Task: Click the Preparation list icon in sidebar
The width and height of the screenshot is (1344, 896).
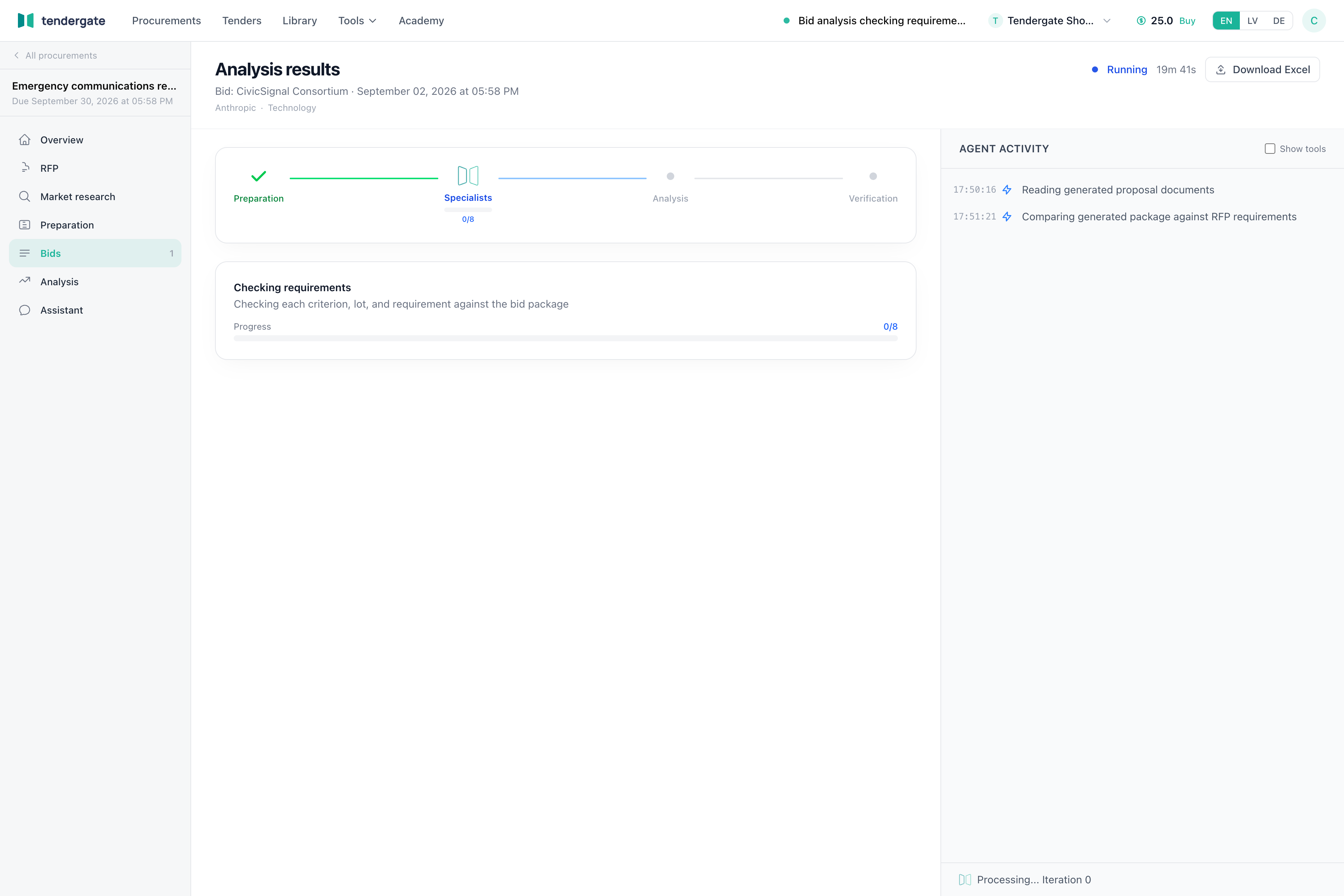Action: pyautogui.click(x=25, y=225)
